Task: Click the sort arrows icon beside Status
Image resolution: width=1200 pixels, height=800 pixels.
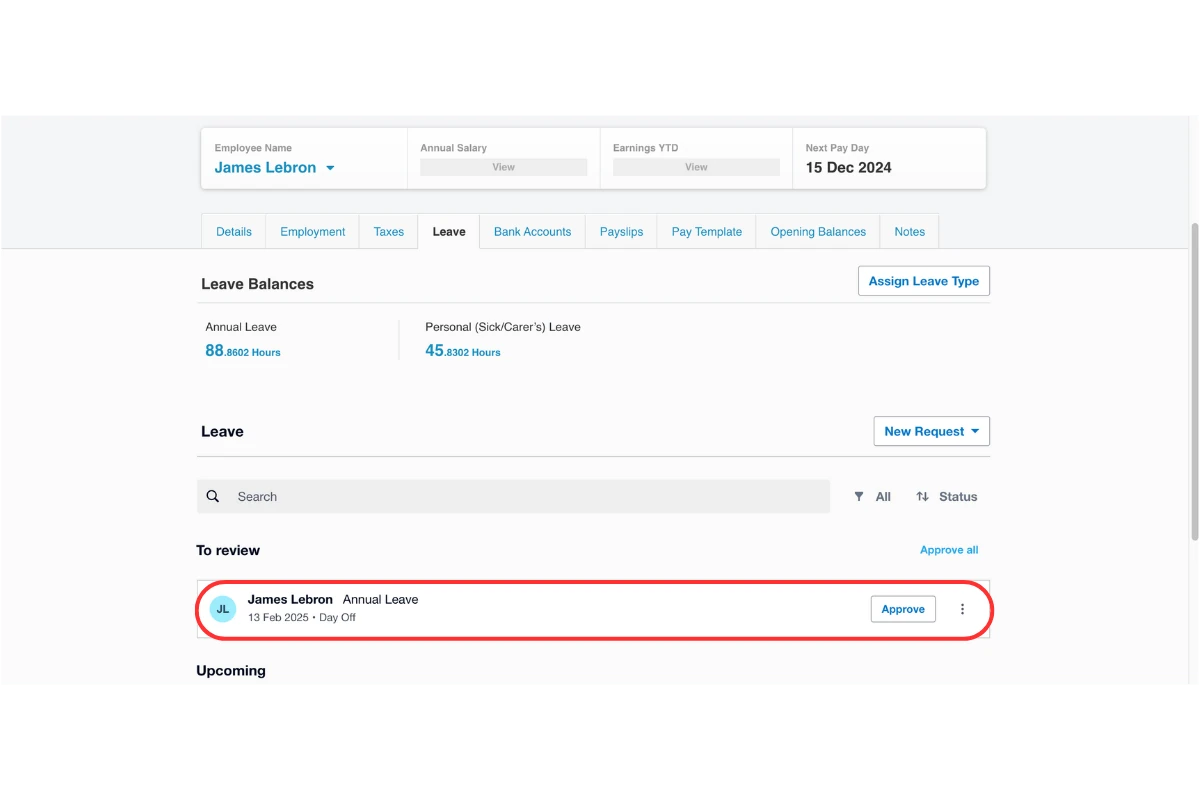Action: pos(922,496)
